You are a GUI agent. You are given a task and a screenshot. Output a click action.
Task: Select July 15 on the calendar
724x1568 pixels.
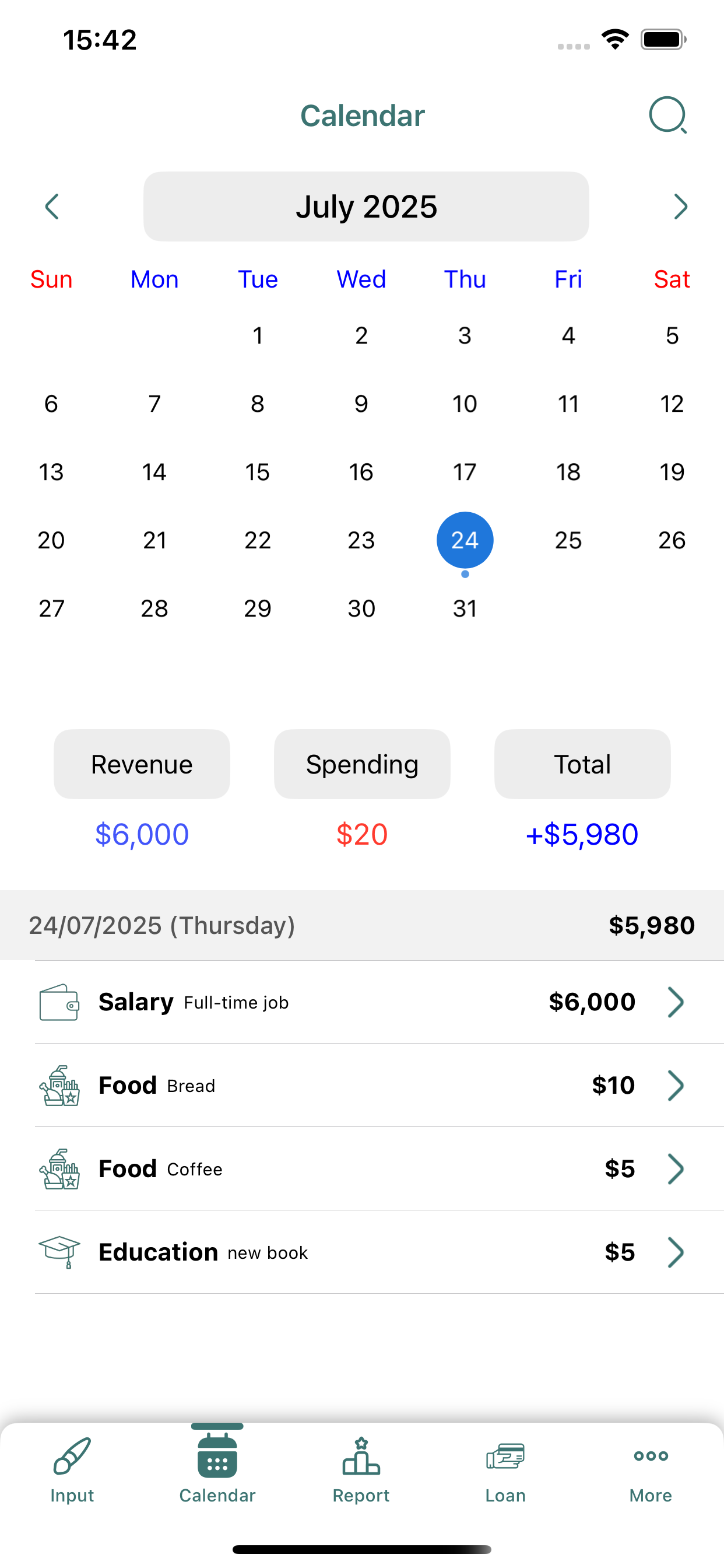pyautogui.click(x=257, y=472)
